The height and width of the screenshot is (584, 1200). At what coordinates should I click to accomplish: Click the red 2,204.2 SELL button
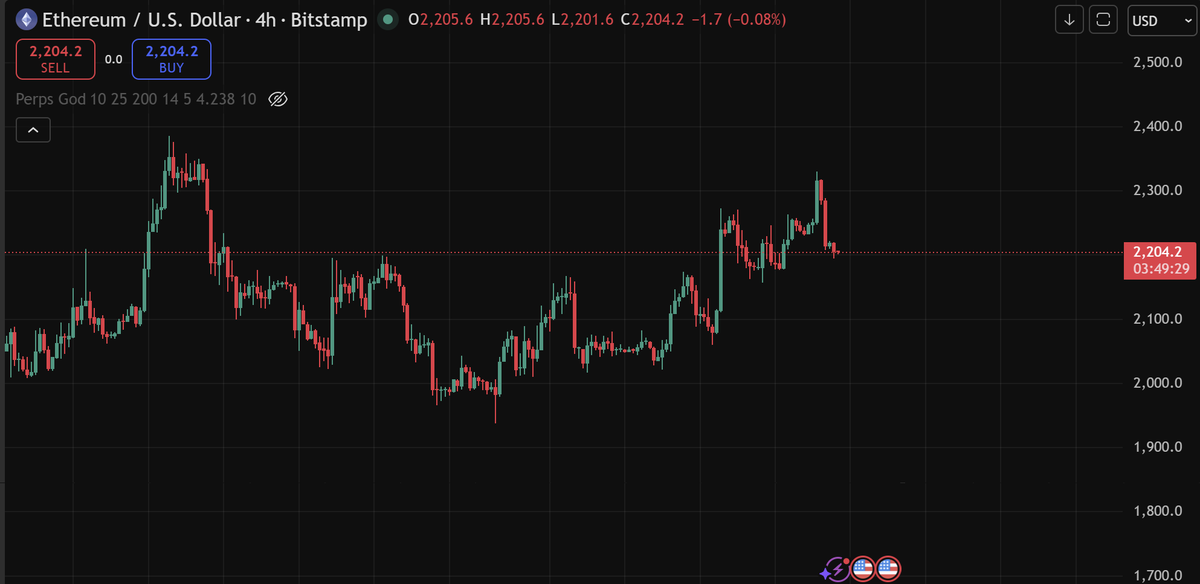click(x=56, y=59)
